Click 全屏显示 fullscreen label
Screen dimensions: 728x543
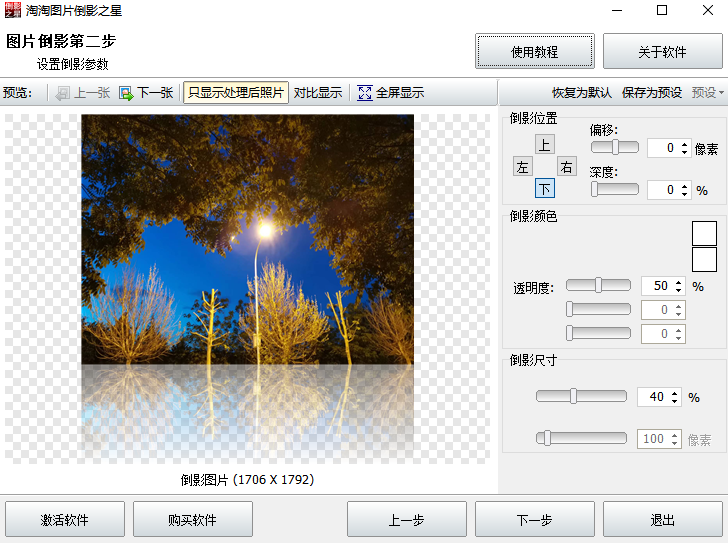coord(400,93)
